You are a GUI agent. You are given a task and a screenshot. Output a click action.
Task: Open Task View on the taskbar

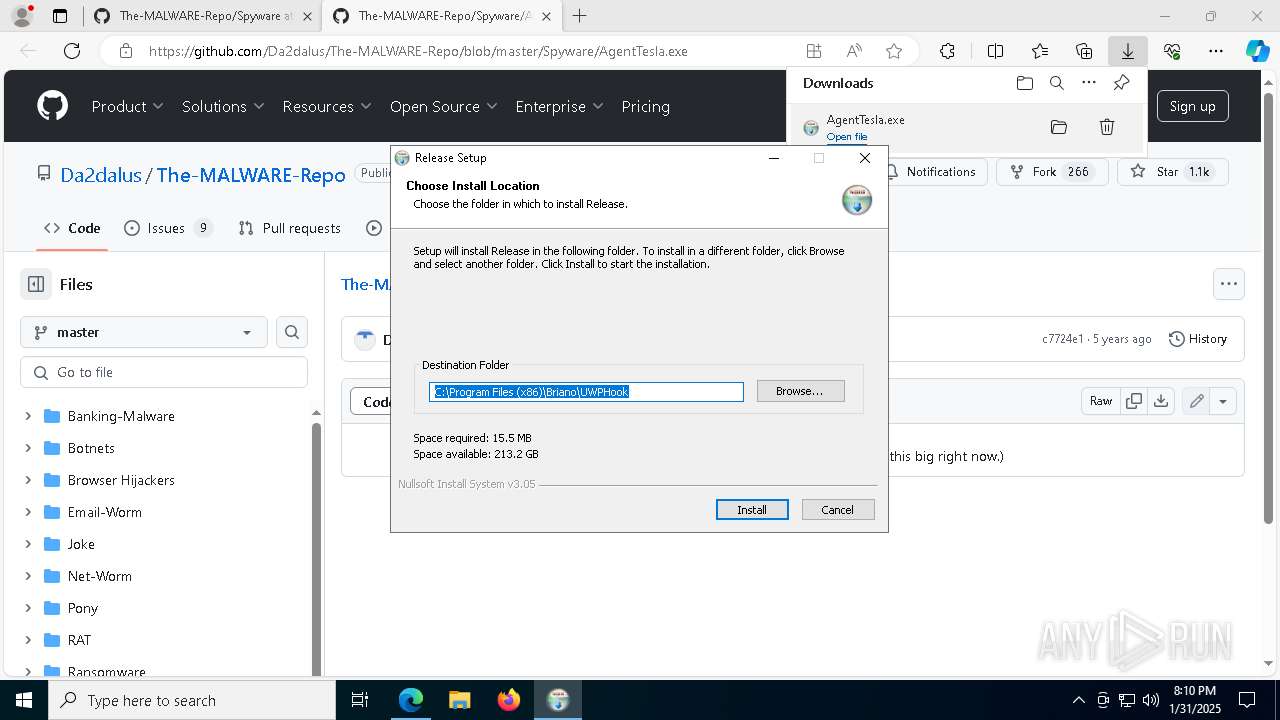click(360, 700)
